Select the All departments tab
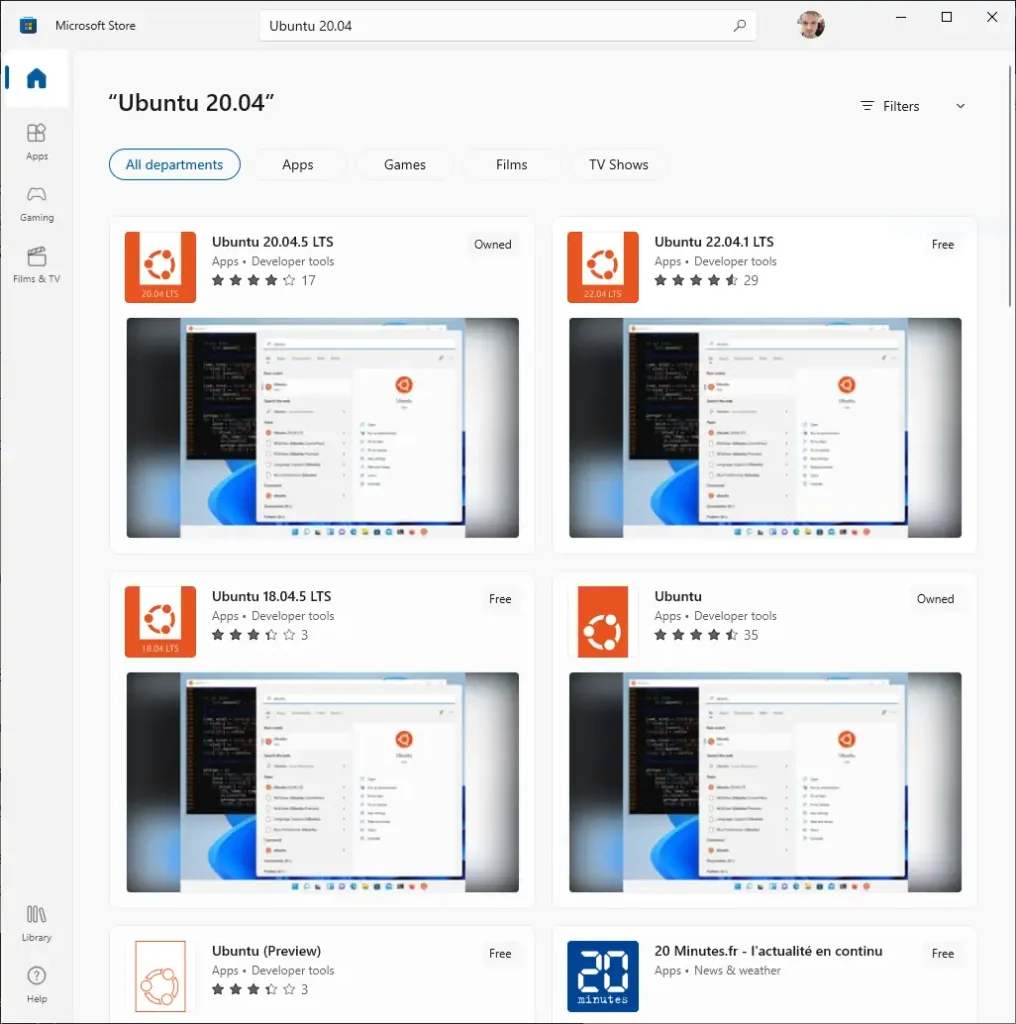 (174, 165)
